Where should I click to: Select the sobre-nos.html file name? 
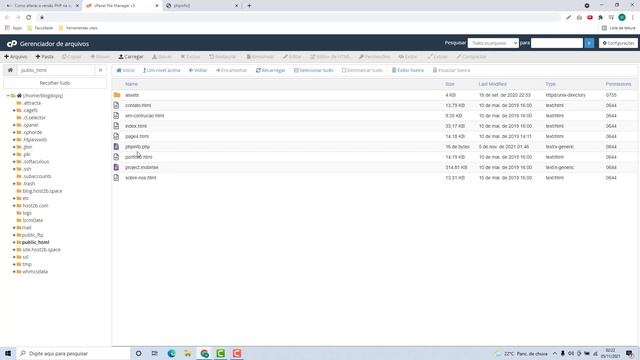[141, 178]
